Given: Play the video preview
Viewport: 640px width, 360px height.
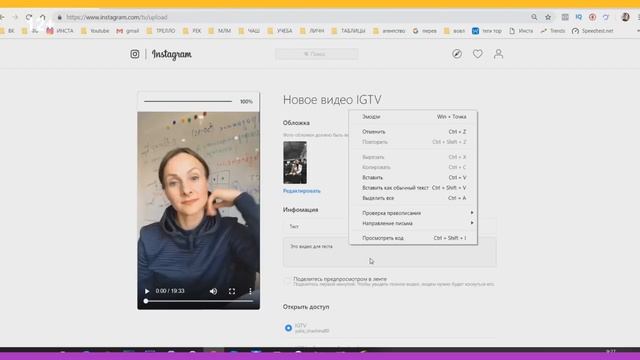Looking at the screenshot, I should (x=147, y=291).
